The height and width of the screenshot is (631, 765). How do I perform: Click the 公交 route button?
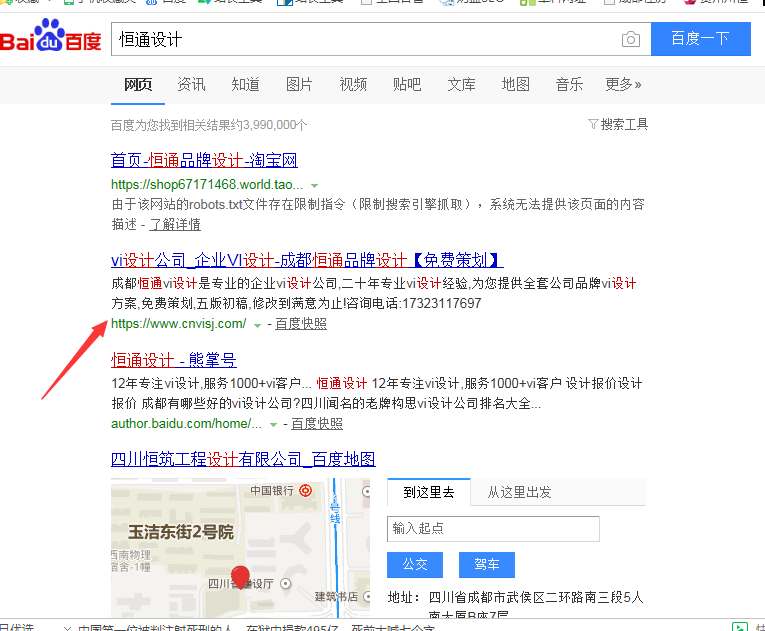pos(414,564)
